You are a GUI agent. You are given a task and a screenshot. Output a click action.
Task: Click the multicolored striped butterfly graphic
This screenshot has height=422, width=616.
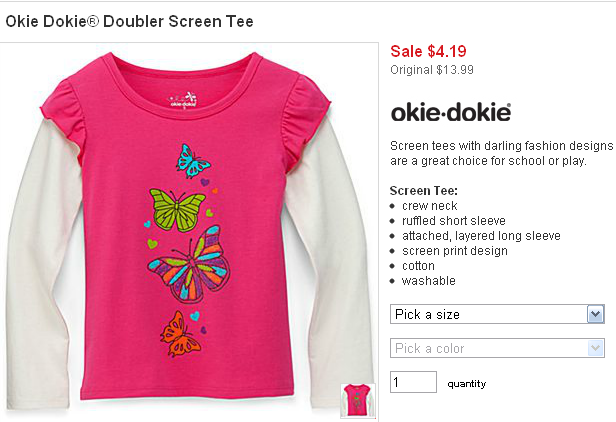pyautogui.click(x=190, y=264)
